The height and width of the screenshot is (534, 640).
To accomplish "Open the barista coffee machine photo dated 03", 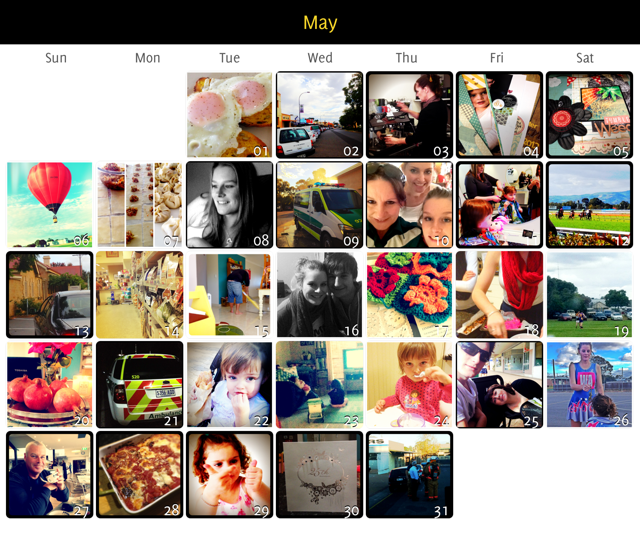I will click(x=409, y=115).
